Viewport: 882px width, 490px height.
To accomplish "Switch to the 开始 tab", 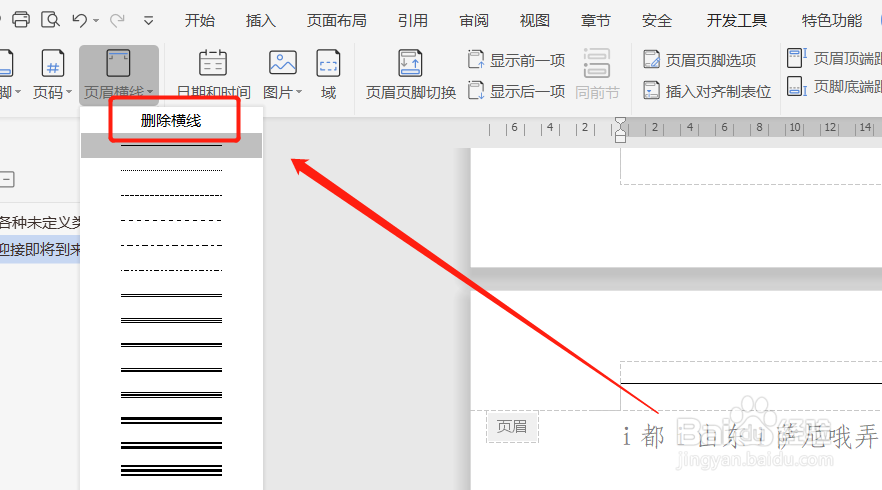I will tap(200, 21).
